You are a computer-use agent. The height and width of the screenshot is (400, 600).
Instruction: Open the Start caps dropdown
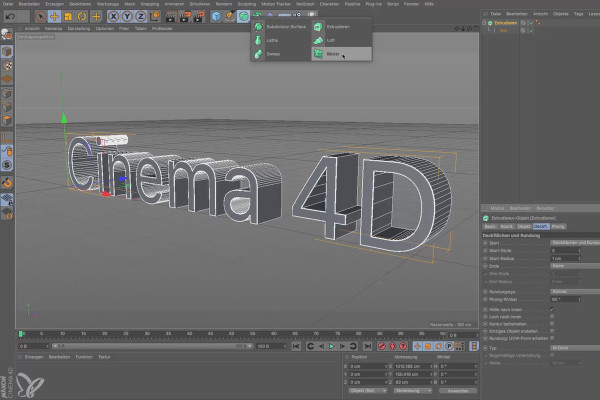point(575,243)
